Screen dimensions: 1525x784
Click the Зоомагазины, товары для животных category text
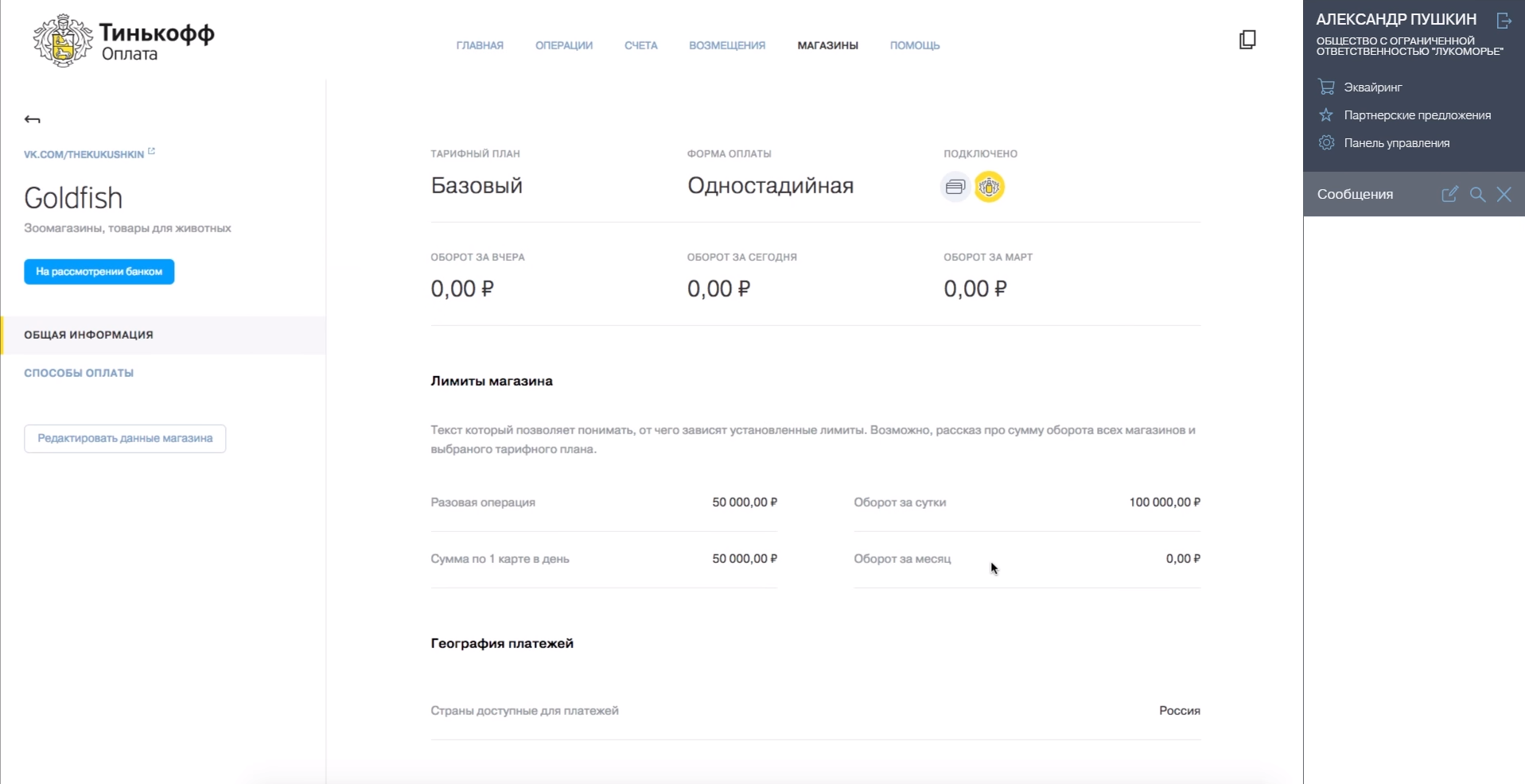(x=127, y=228)
